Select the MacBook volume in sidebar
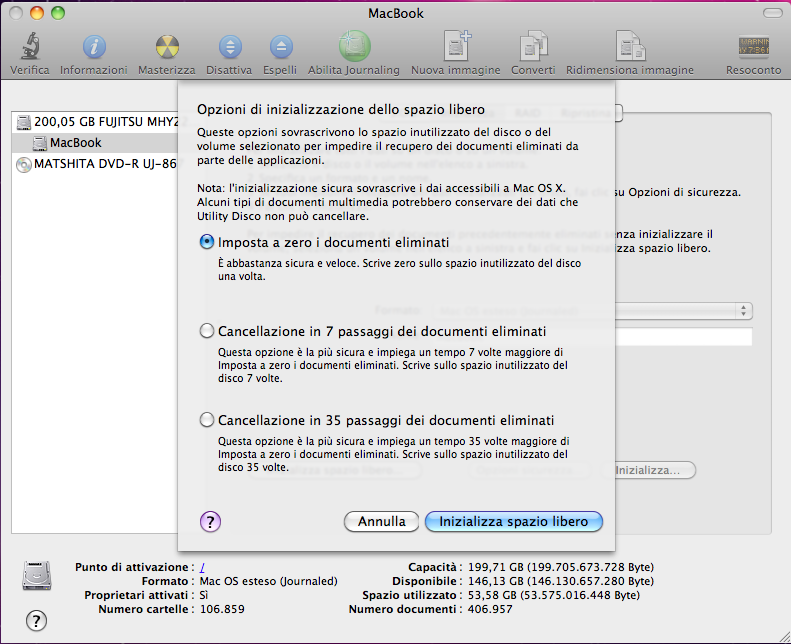 [x=95, y=143]
